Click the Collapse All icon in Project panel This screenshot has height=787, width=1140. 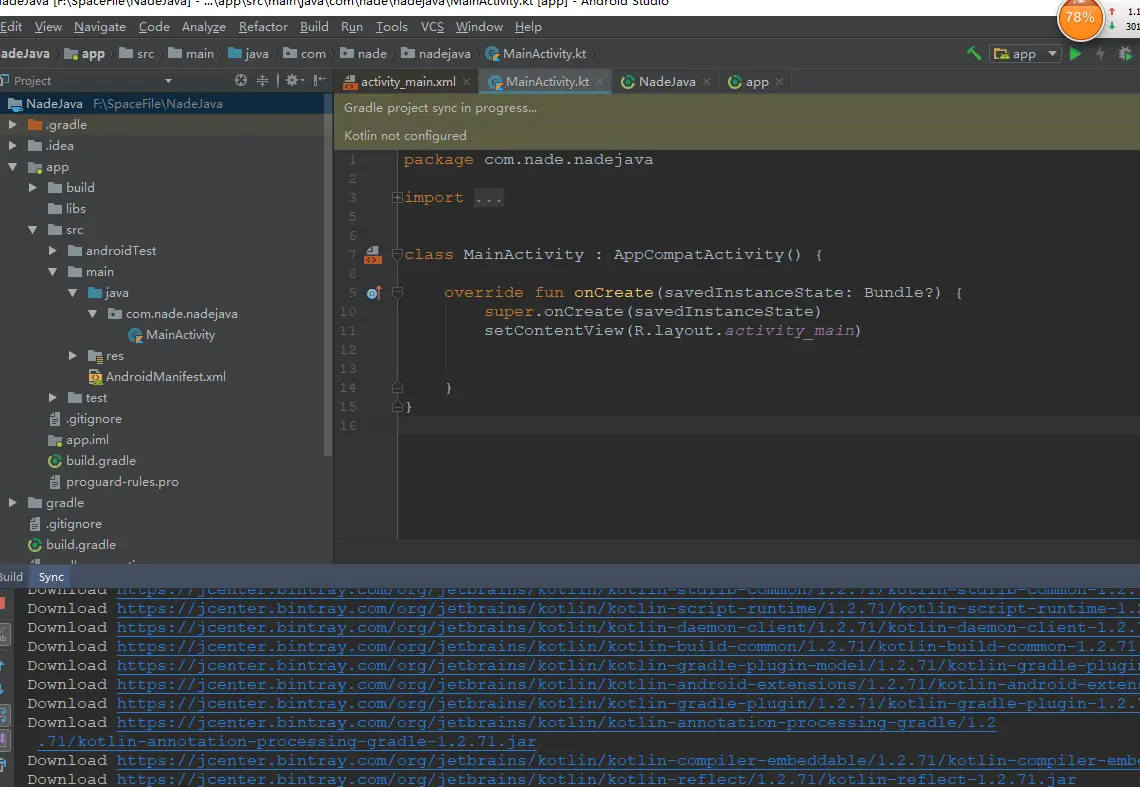point(262,80)
